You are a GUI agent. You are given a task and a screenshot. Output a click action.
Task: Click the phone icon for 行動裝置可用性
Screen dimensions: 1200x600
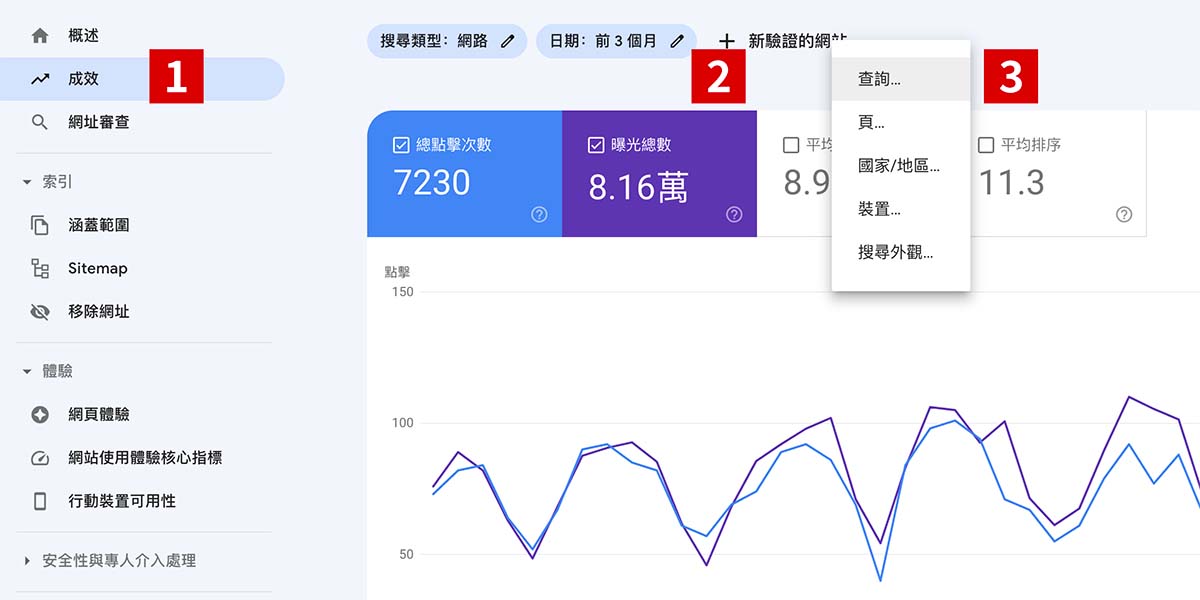[40, 501]
